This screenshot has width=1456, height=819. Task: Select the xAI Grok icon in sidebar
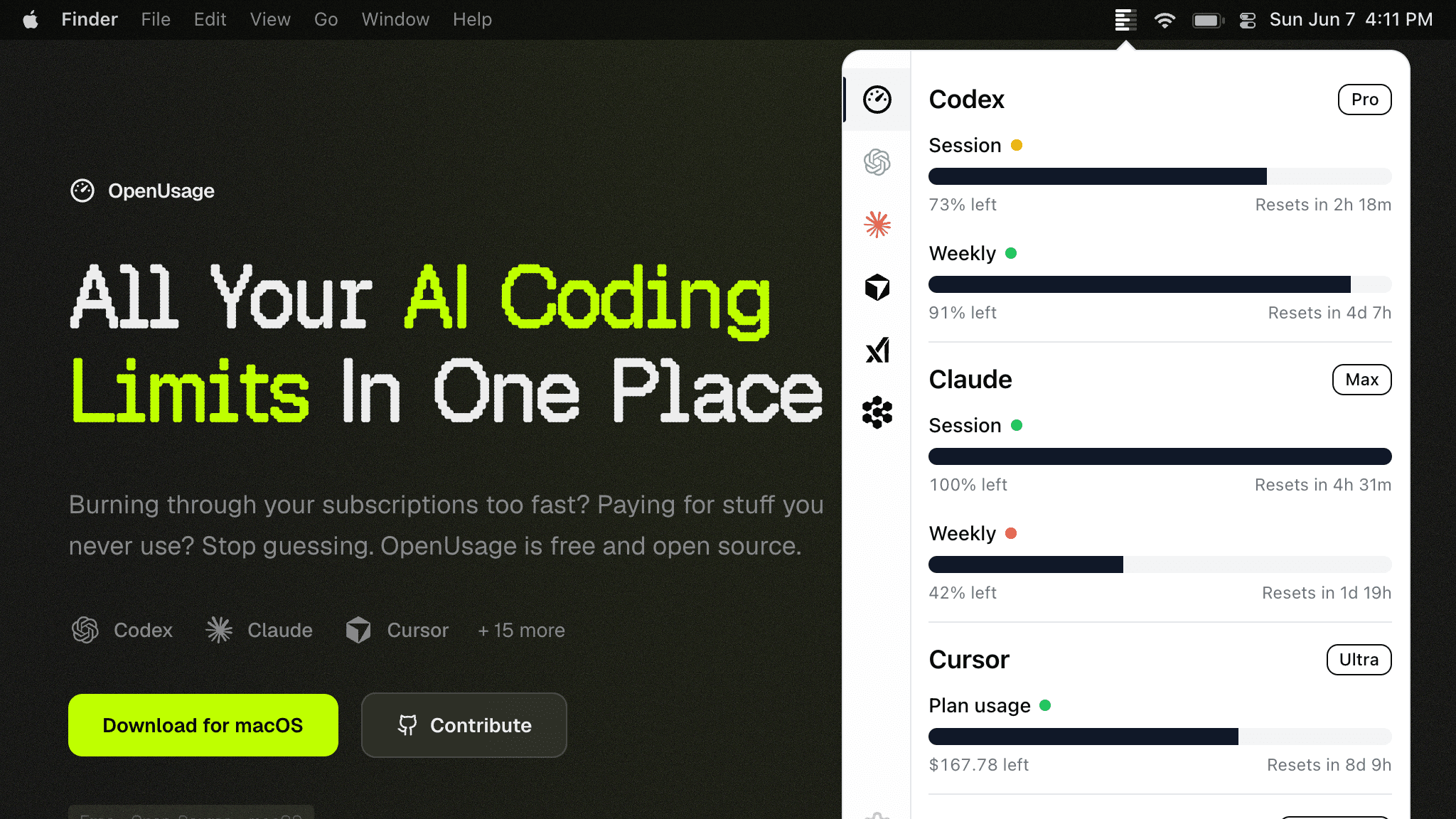(x=877, y=350)
